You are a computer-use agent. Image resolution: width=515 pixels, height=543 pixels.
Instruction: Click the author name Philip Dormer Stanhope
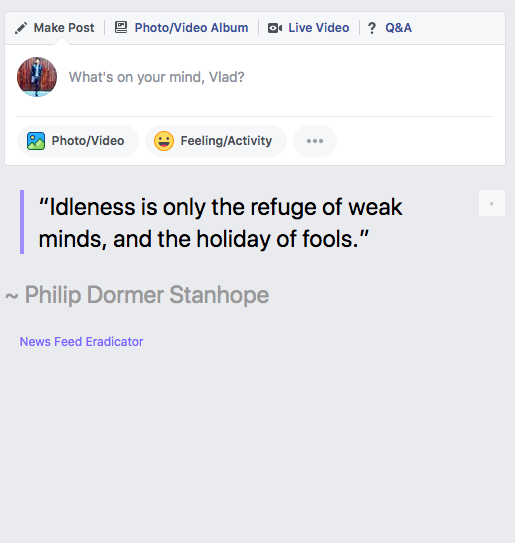147,295
